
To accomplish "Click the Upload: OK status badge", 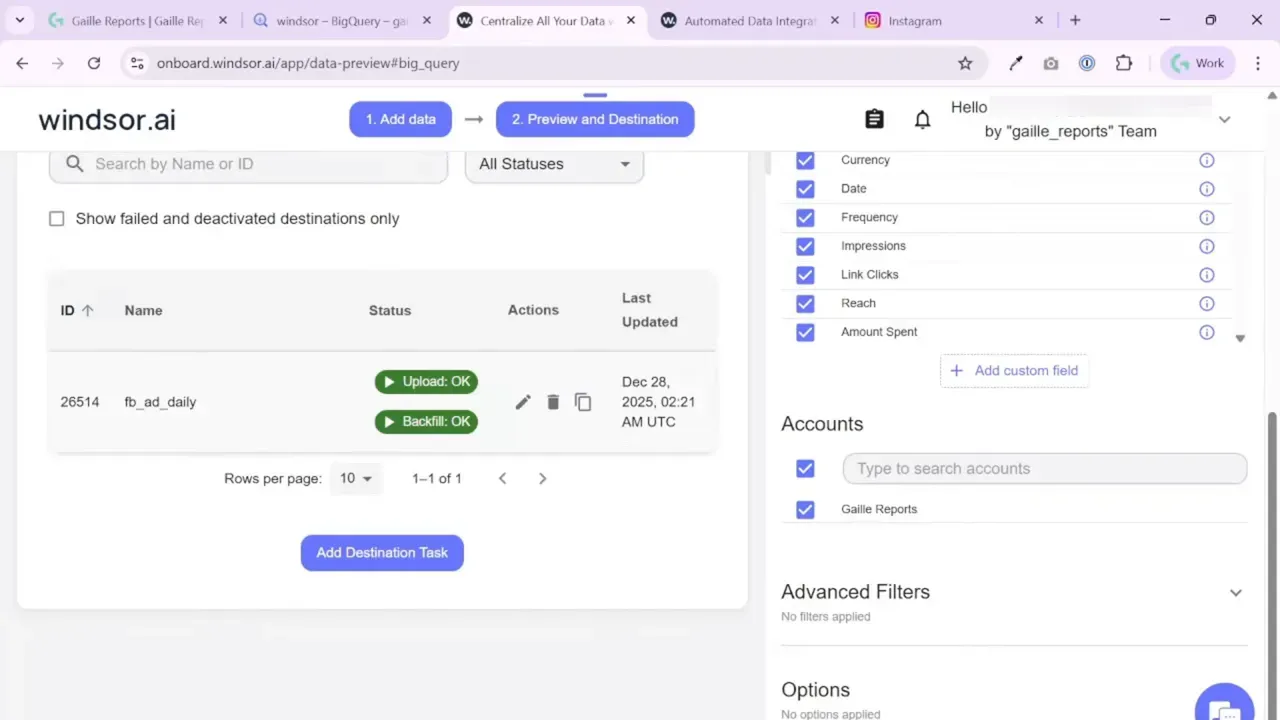I will coord(426,382).
